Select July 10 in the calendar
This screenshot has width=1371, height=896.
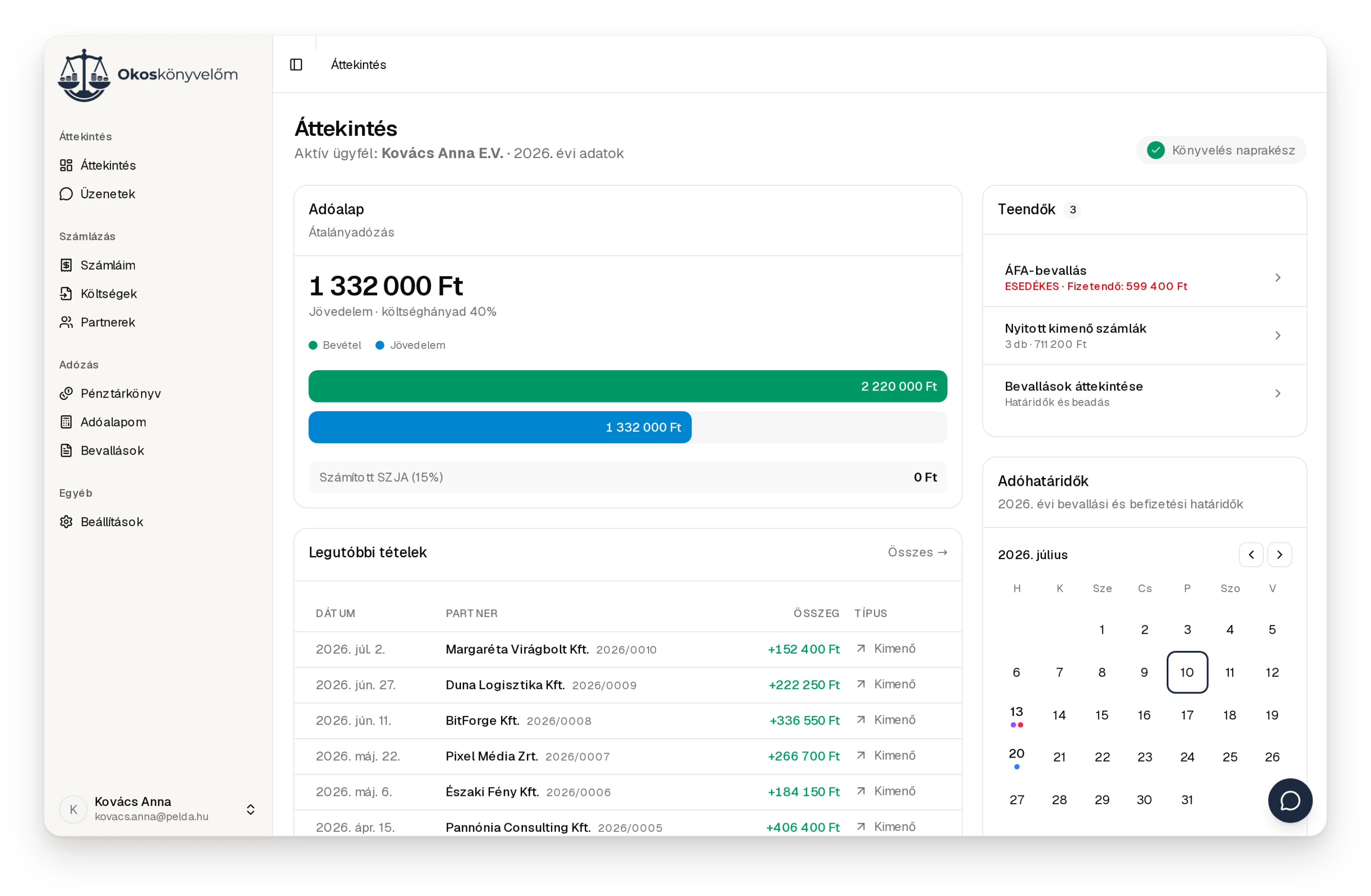1187,672
